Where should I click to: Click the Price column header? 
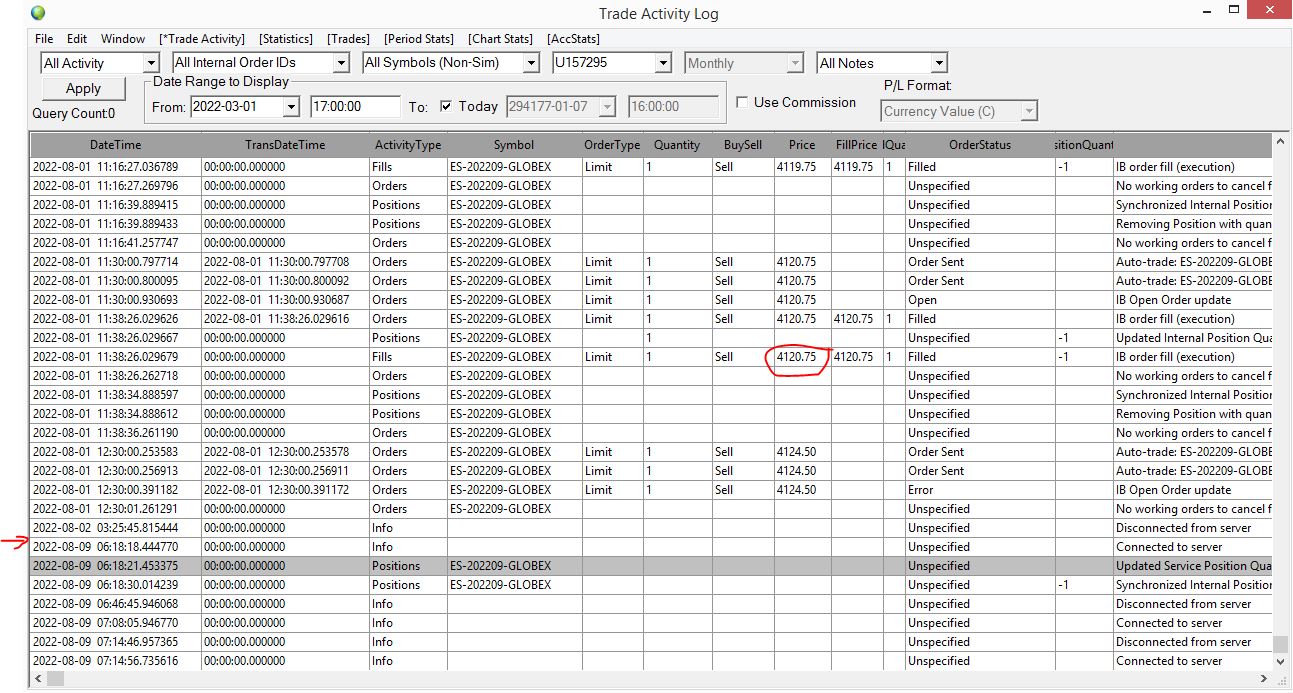tap(802, 145)
